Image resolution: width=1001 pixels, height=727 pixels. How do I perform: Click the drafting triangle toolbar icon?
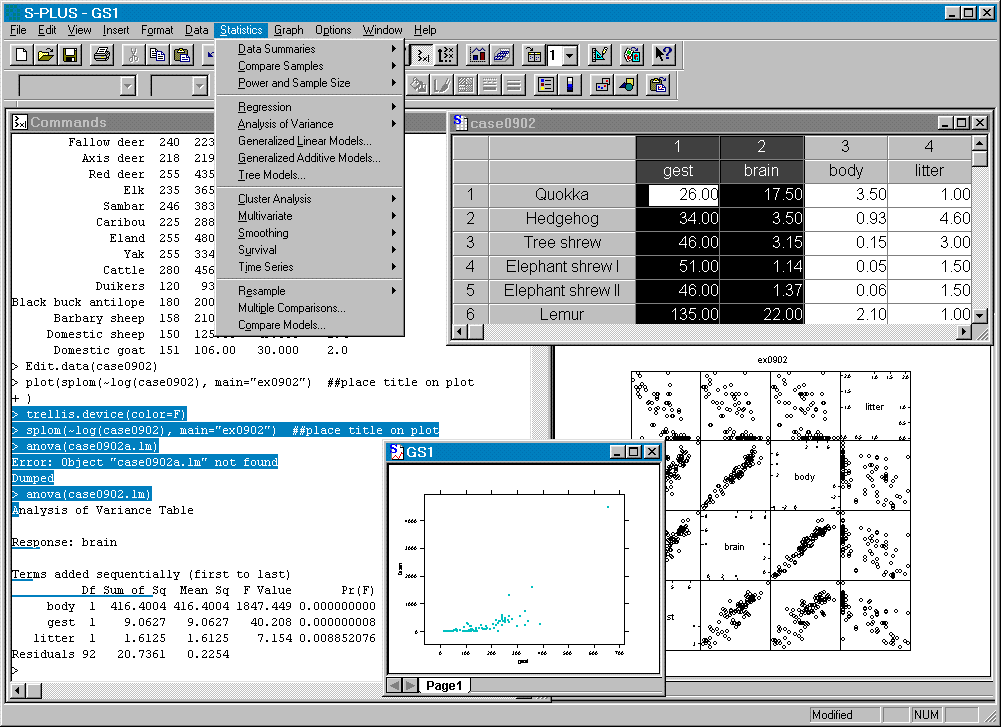pos(599,55)
